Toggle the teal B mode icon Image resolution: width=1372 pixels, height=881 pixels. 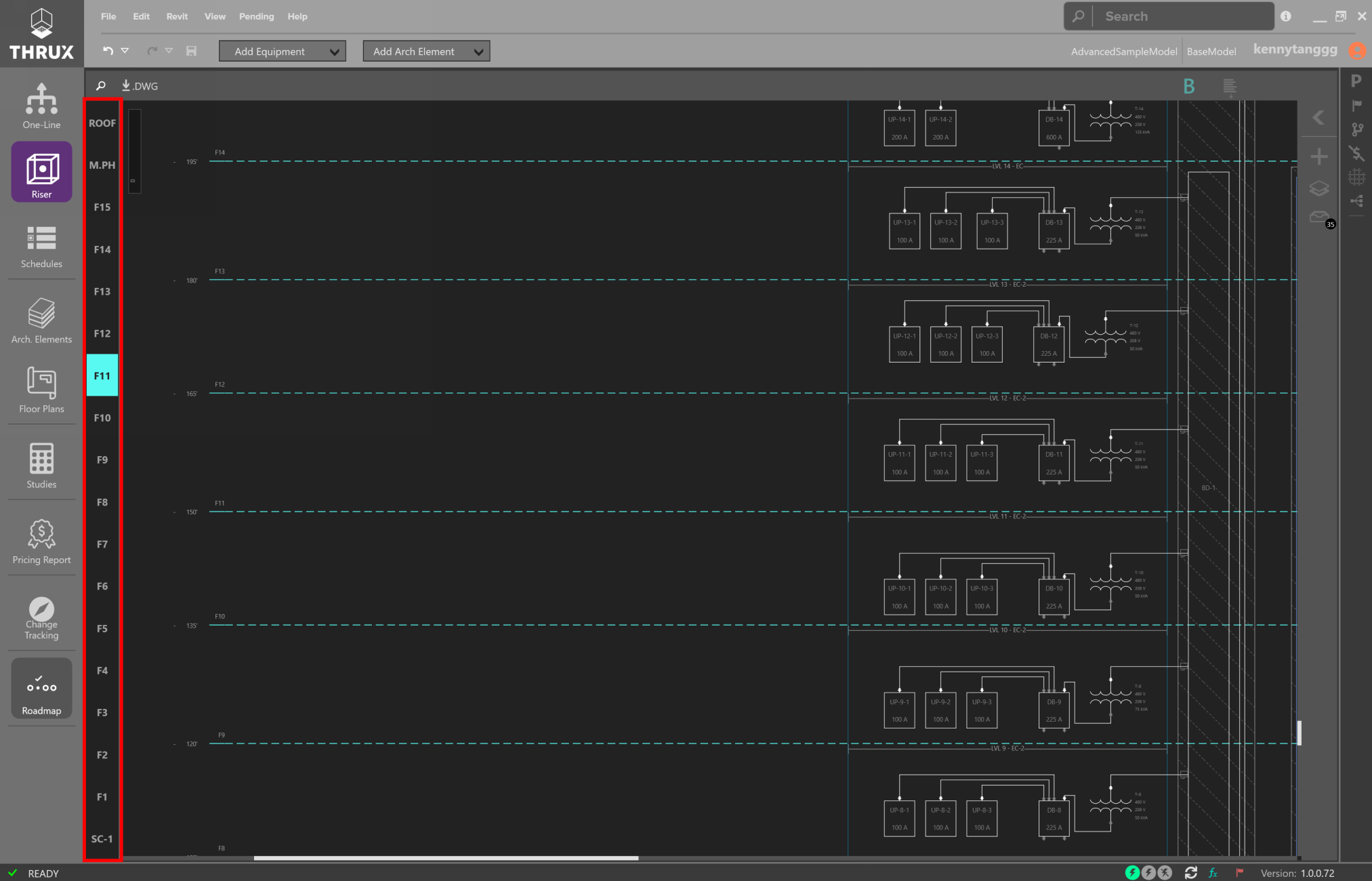pyautogui.click(x=1189, y=86)
